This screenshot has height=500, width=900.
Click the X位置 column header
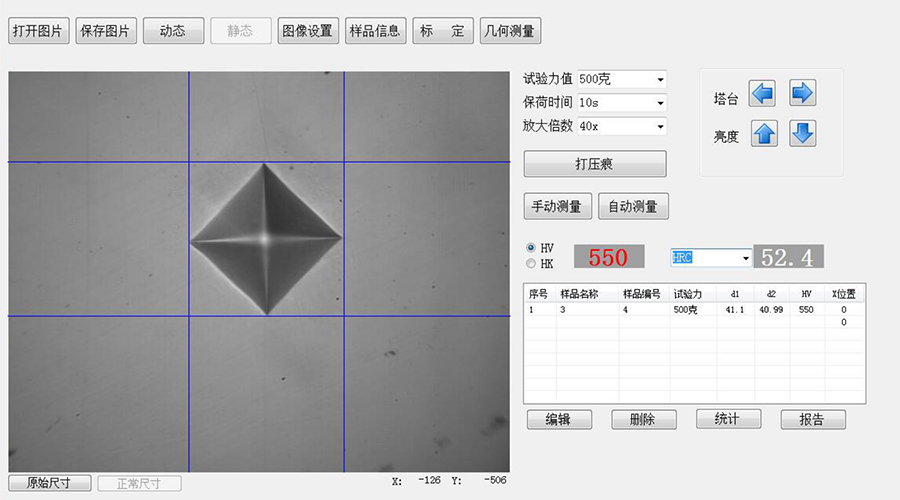(844, 294)
